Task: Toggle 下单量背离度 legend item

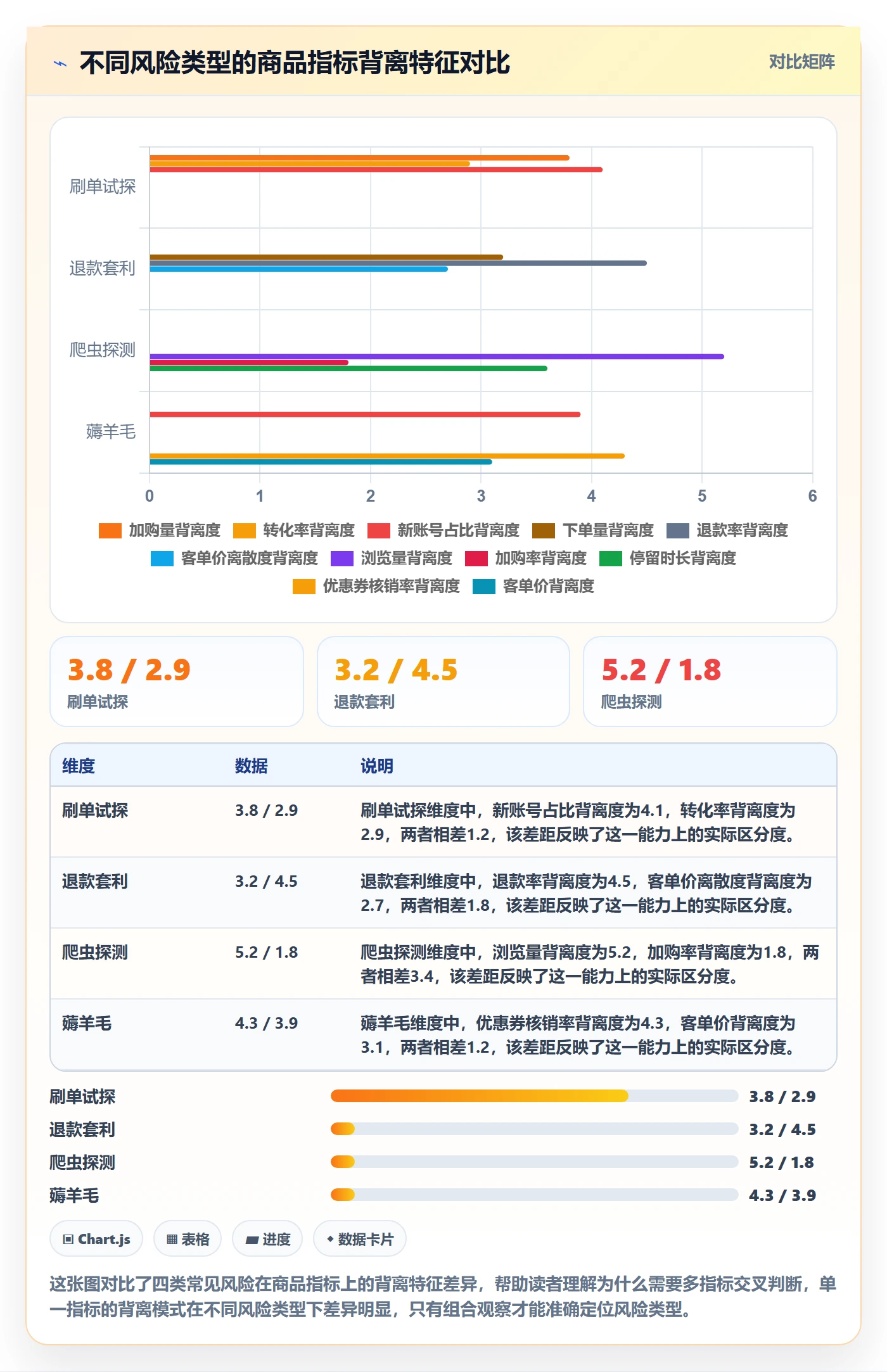Action: tap(593, 531)
